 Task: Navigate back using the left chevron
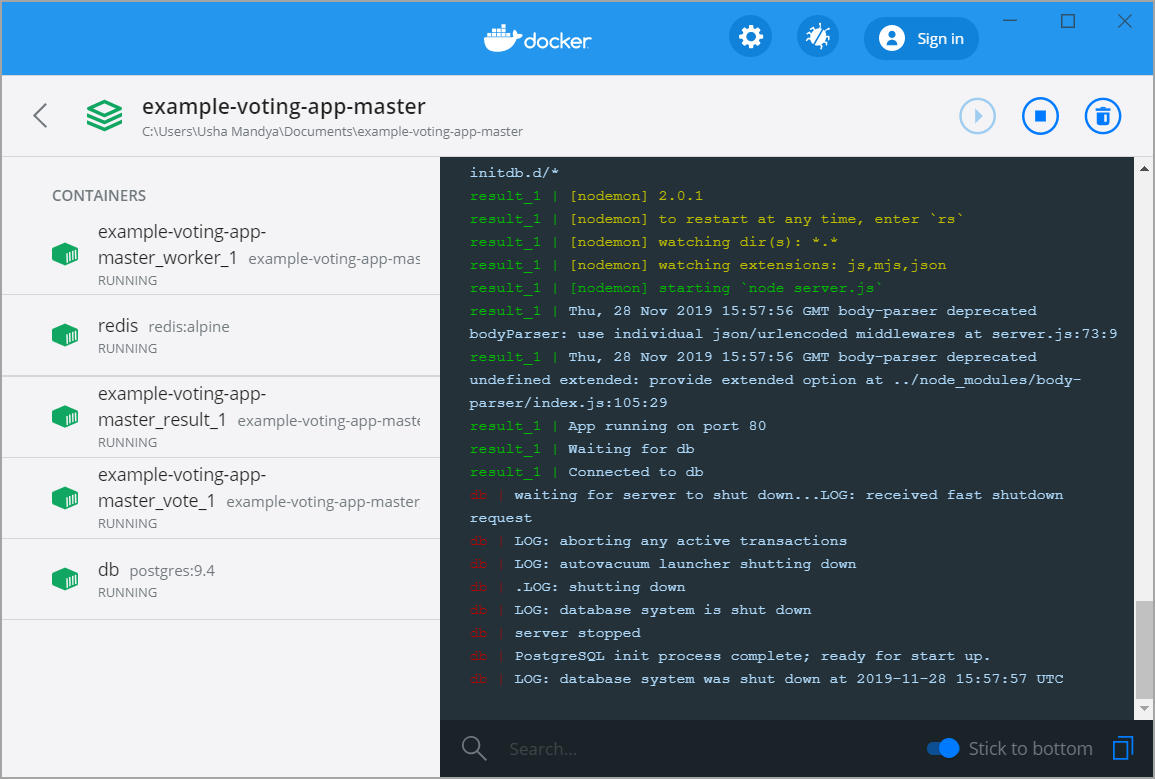[40, 115]
